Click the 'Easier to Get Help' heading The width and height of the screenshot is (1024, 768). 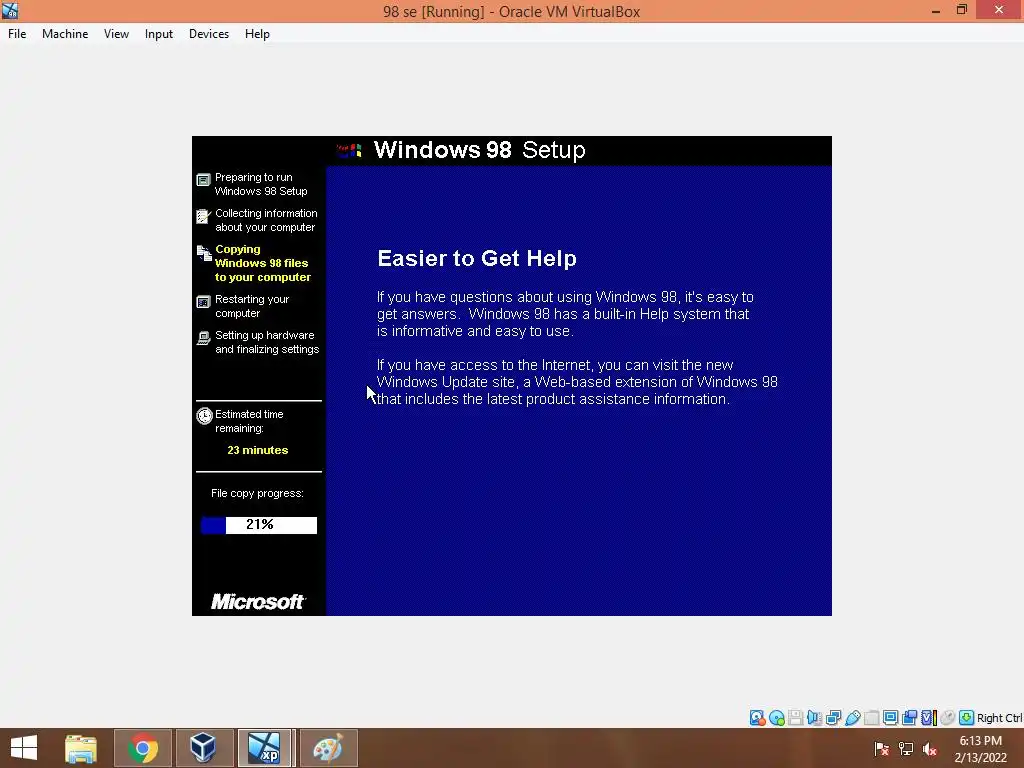pos(477,259)
